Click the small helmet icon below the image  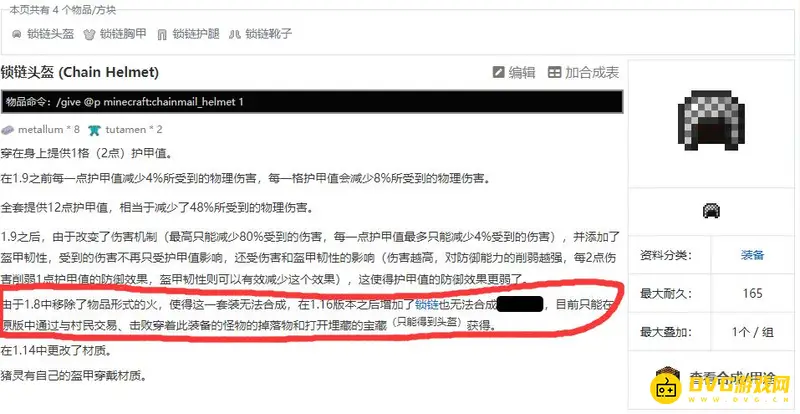(711, 210)
